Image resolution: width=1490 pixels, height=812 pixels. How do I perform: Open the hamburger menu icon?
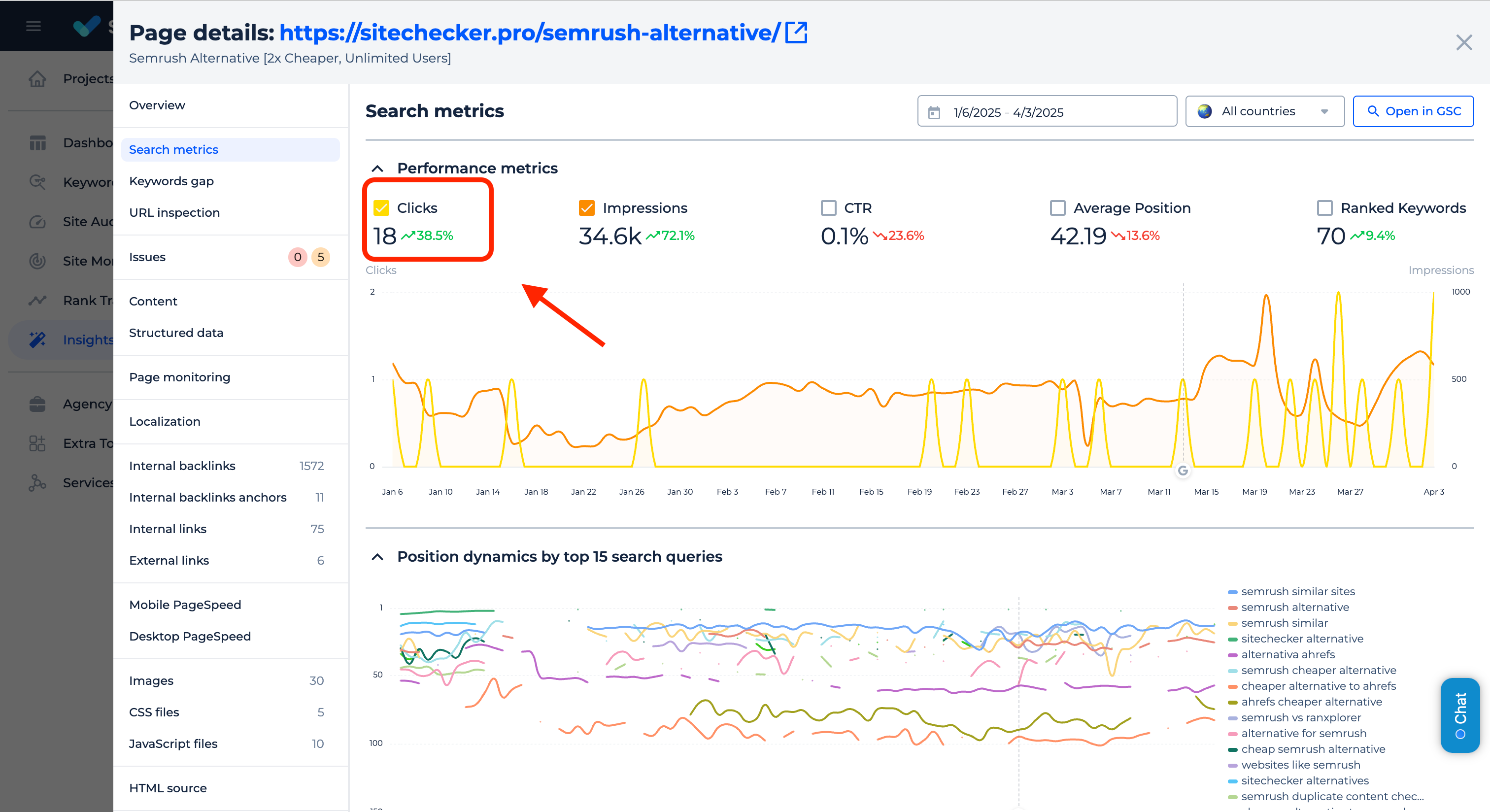34,26
